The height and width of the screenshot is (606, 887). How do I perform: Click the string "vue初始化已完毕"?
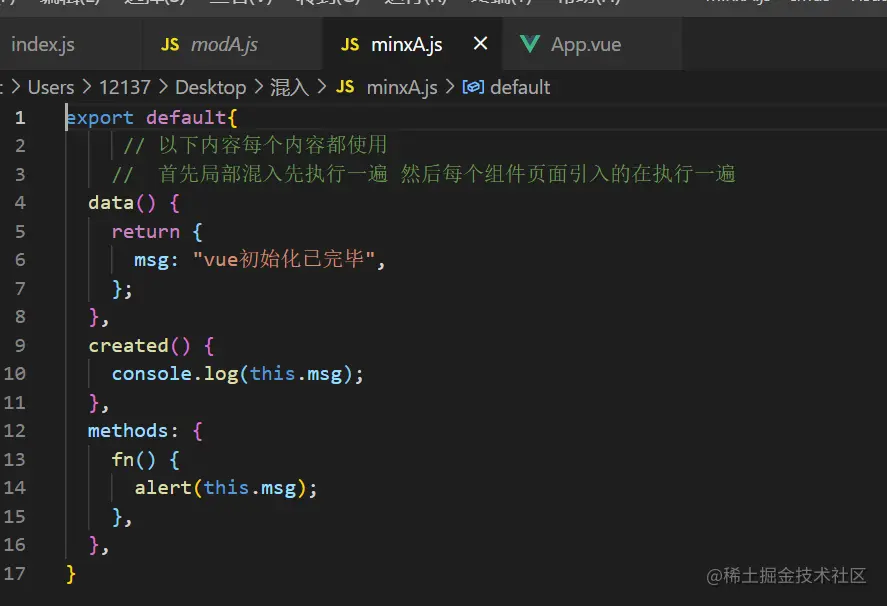coord(284,260)
